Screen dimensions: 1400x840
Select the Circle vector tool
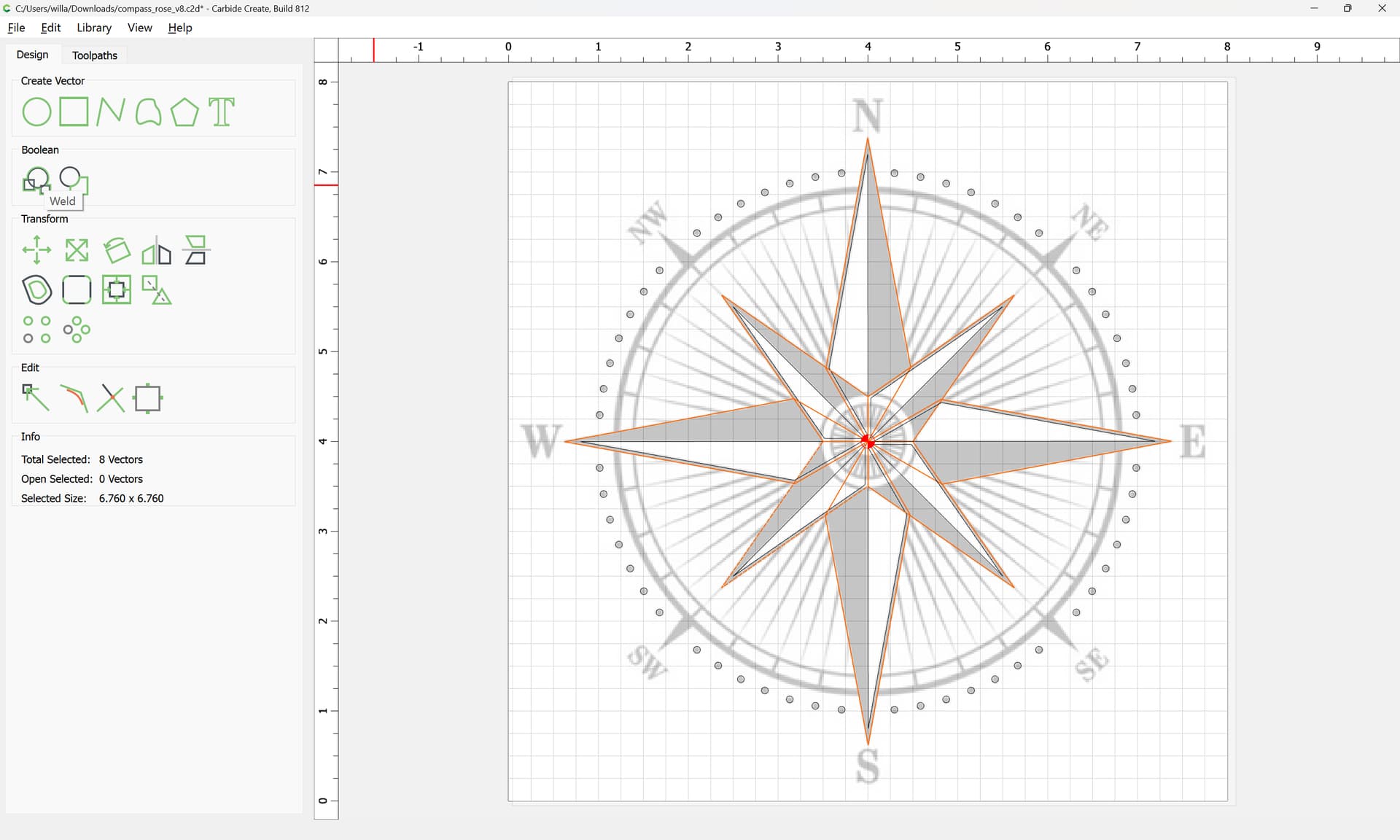[36, 112]
